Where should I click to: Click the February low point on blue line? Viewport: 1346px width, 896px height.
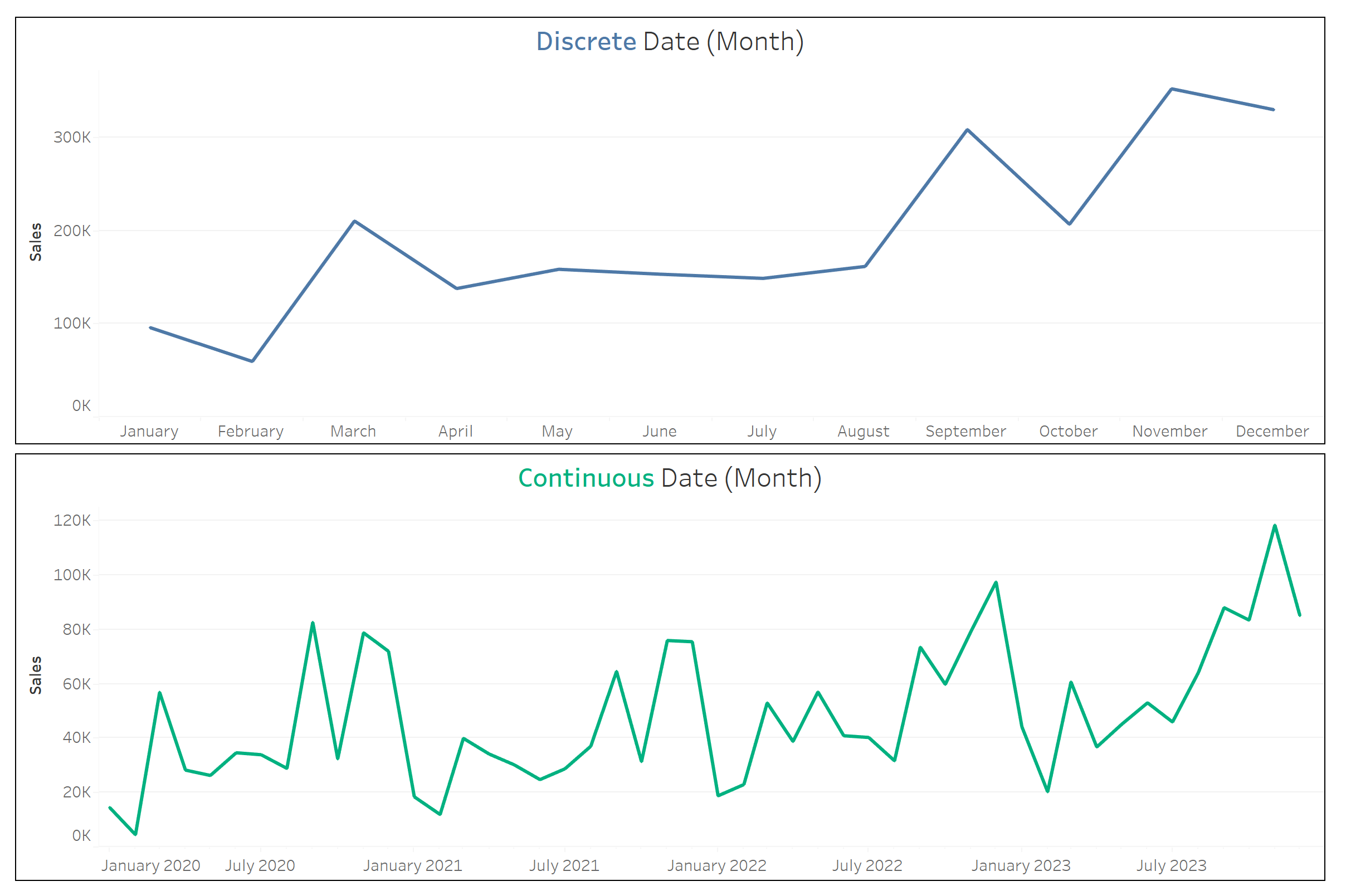[x=252, y=361]
